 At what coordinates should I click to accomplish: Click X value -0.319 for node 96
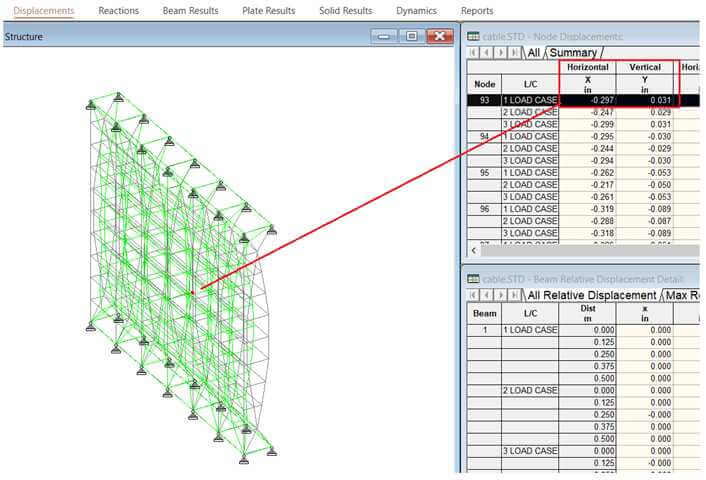click(588, 209)
